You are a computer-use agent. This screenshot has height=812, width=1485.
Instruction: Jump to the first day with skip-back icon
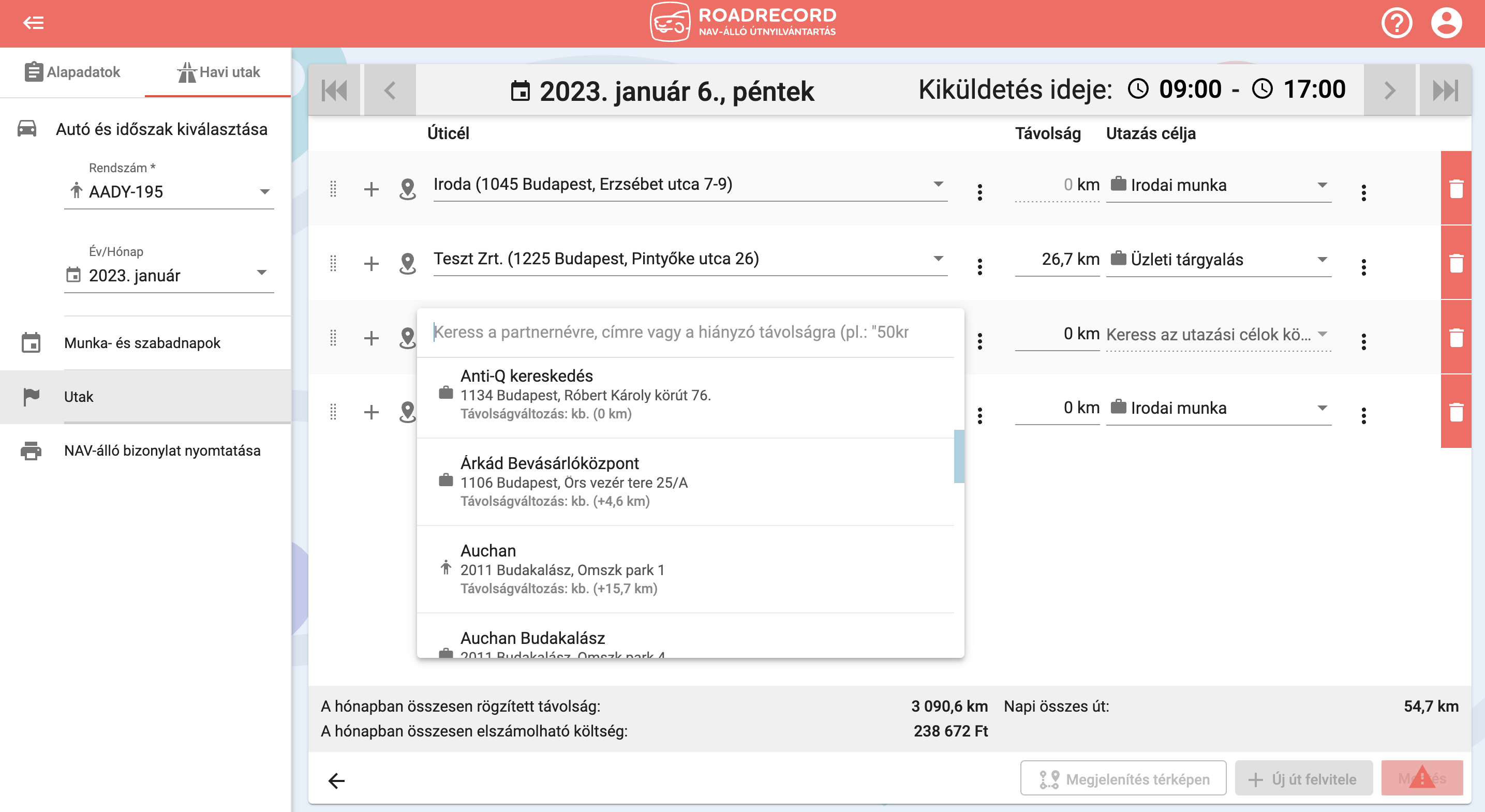click(334, 91)
